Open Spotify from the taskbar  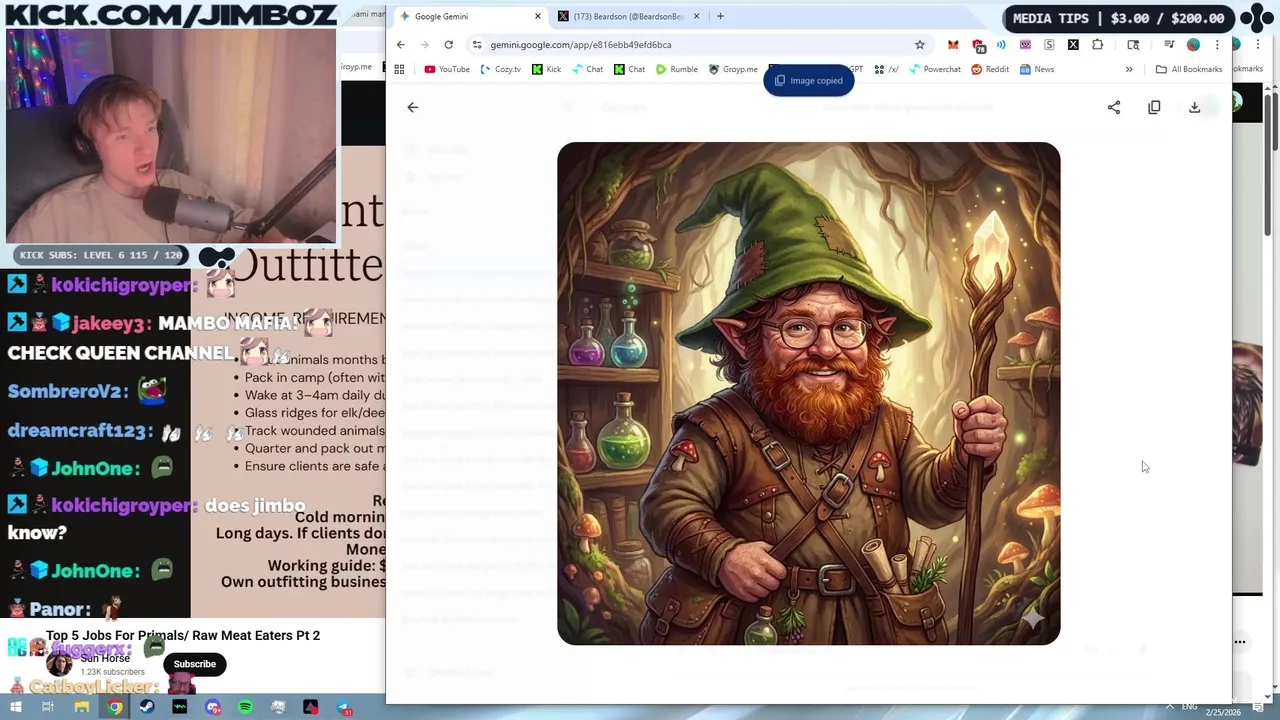245,708
